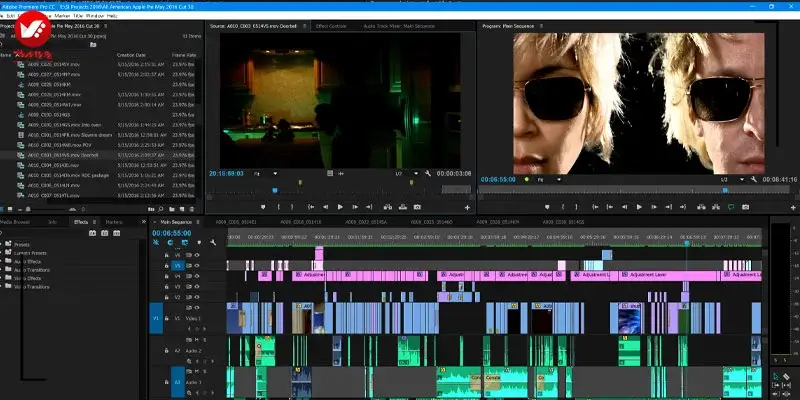Click Source monitor playhead on scrub bar
800x400 pixels.
(x=274, y=190)
